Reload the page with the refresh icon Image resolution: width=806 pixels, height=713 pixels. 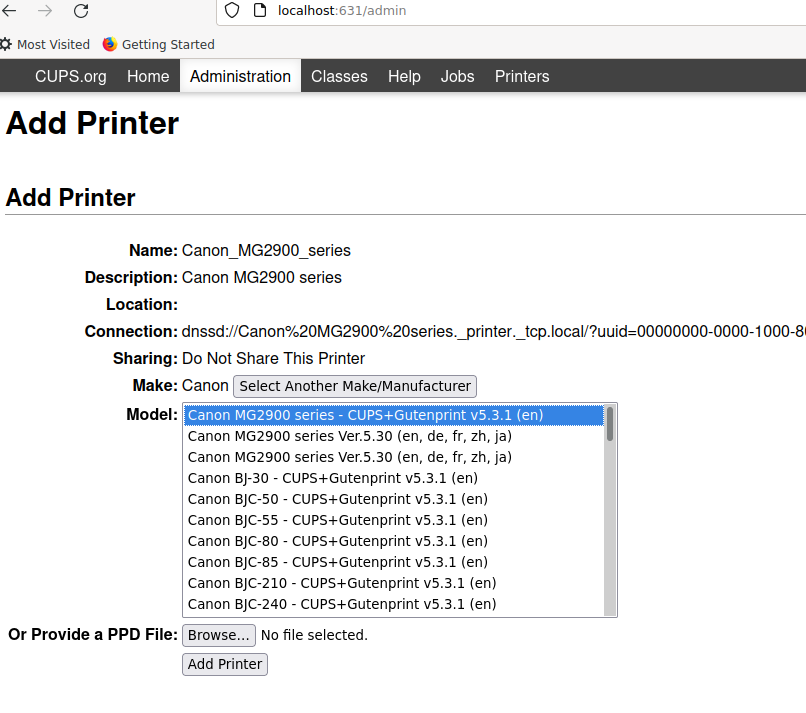click(x=81, y=10)
